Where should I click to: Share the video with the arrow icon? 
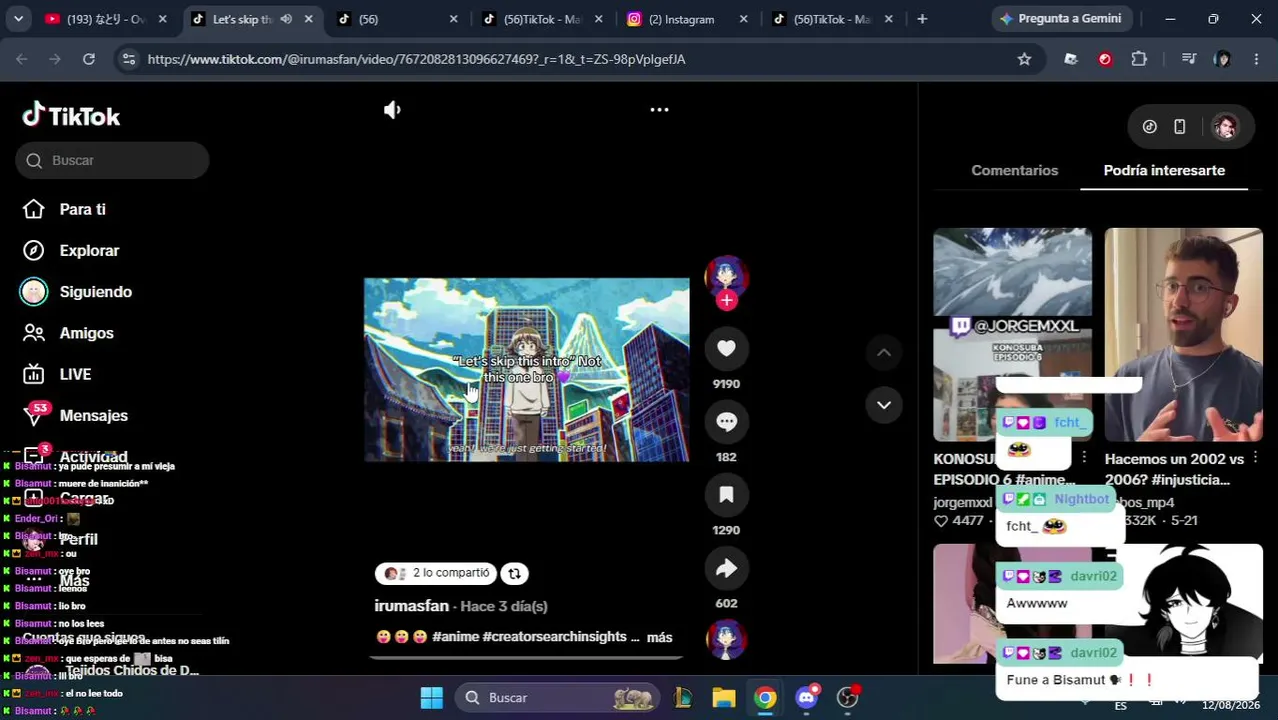[726, 568]
